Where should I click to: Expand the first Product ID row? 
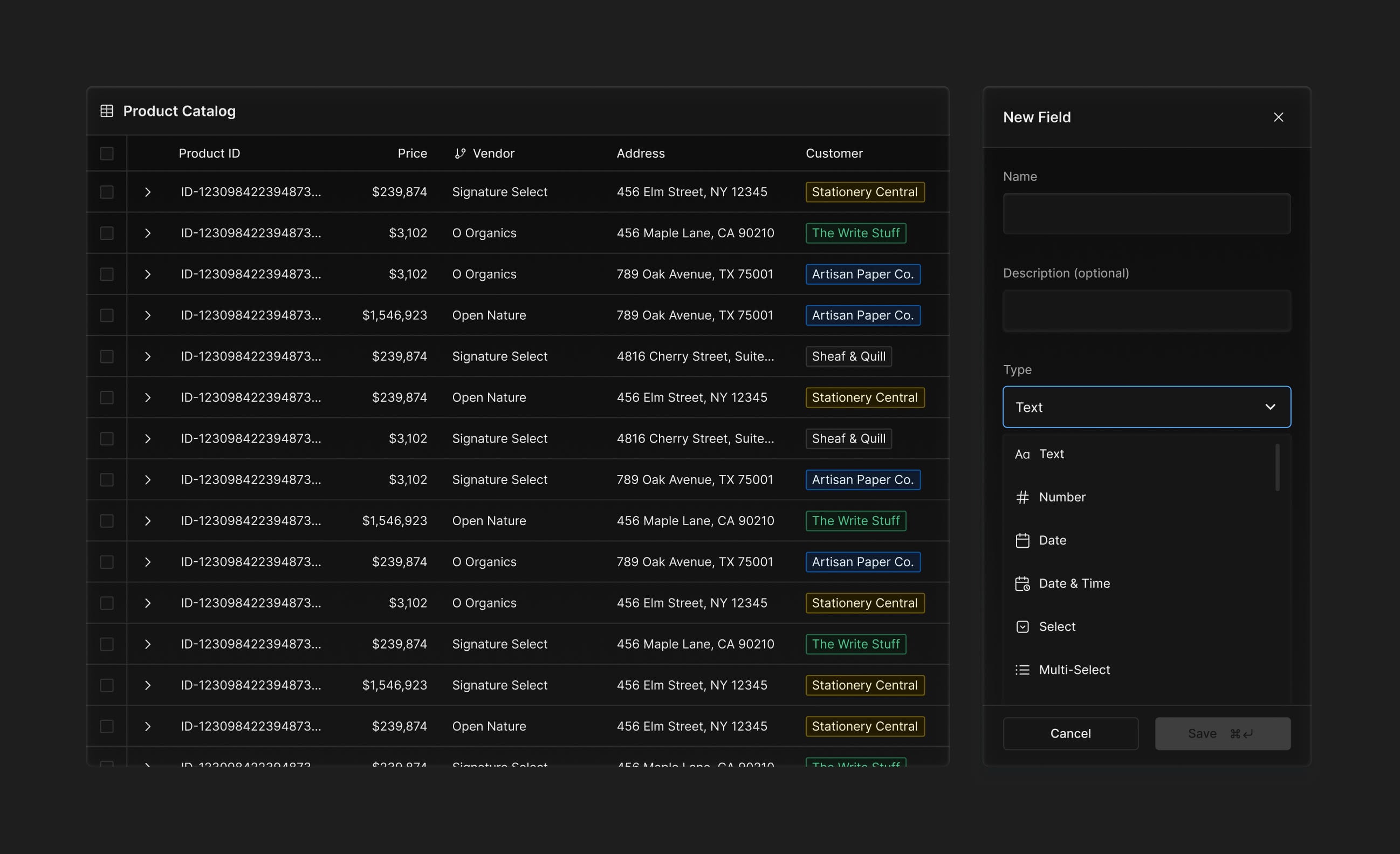coord(148,191)
